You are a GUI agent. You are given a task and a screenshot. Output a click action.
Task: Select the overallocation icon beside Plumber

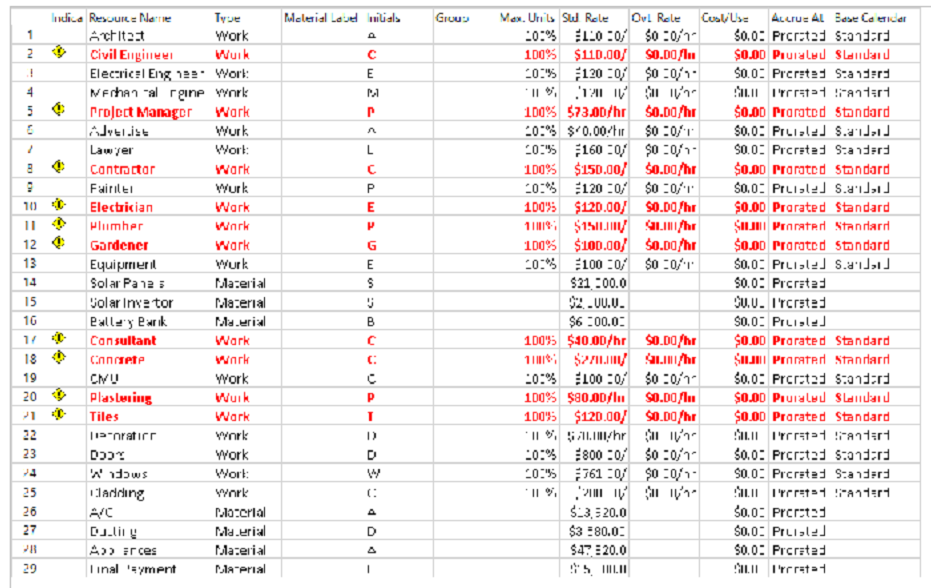coord(59,224)
